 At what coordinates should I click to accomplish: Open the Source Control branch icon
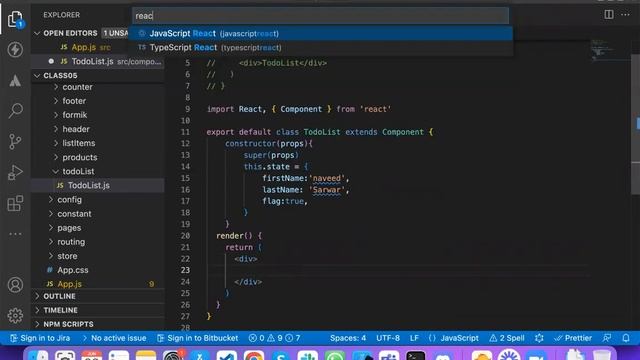point(15,142)
